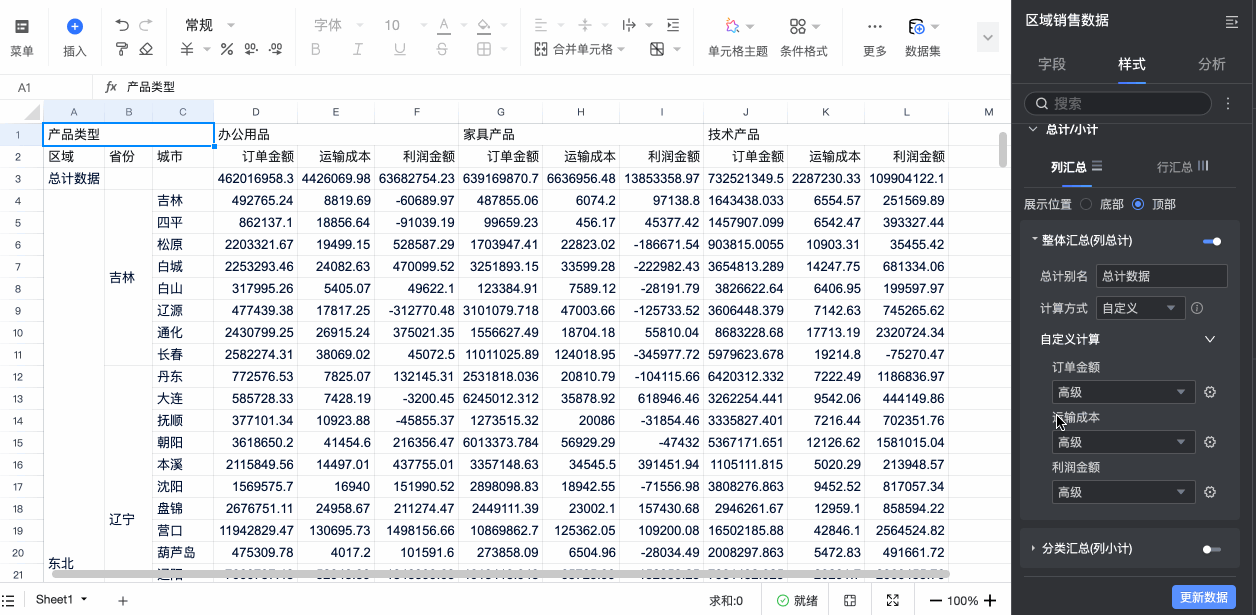
Task: Click three-dot menu beside search box
Action: (1229, 103)
